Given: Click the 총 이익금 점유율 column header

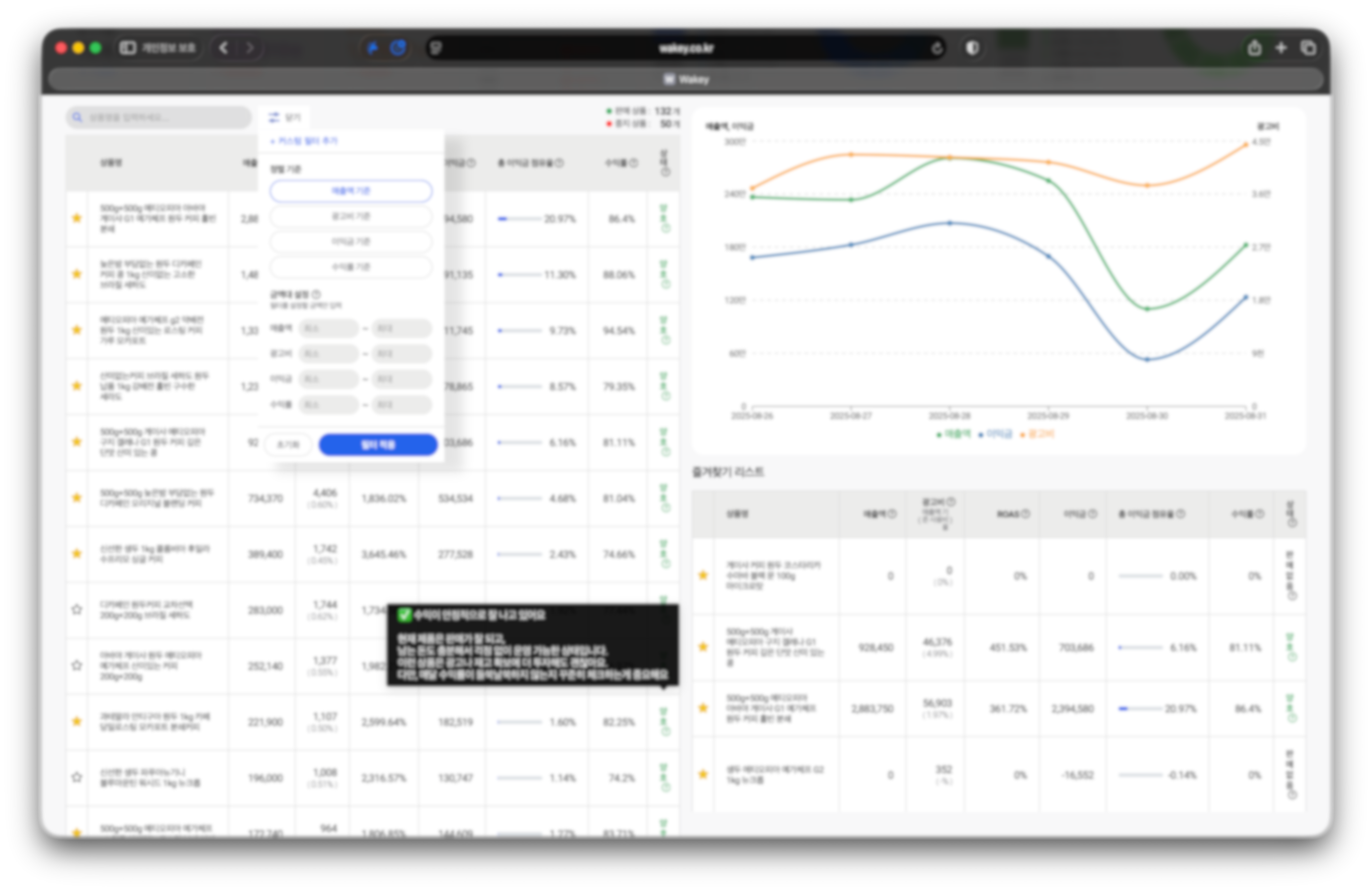Looking at the screenshot, I should click(x=526, y=163).
